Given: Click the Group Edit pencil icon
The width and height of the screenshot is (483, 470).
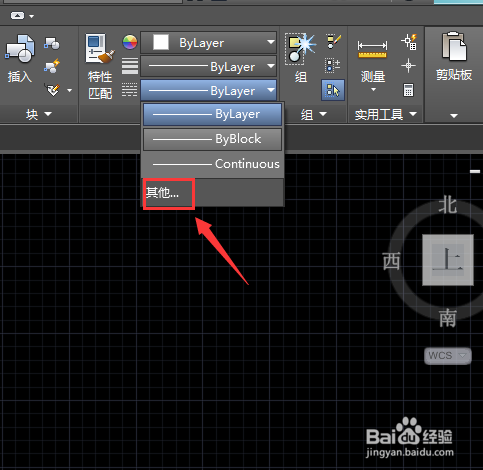Looking at the screenshot, I should [333, 41].
